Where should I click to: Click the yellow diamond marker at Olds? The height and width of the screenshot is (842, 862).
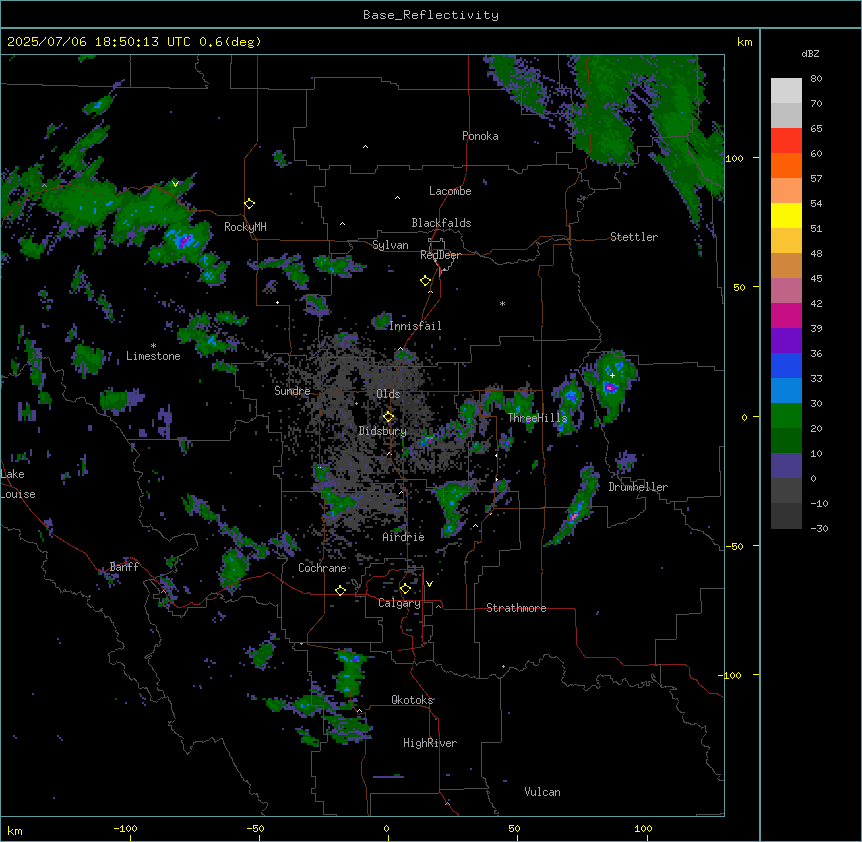388,417
